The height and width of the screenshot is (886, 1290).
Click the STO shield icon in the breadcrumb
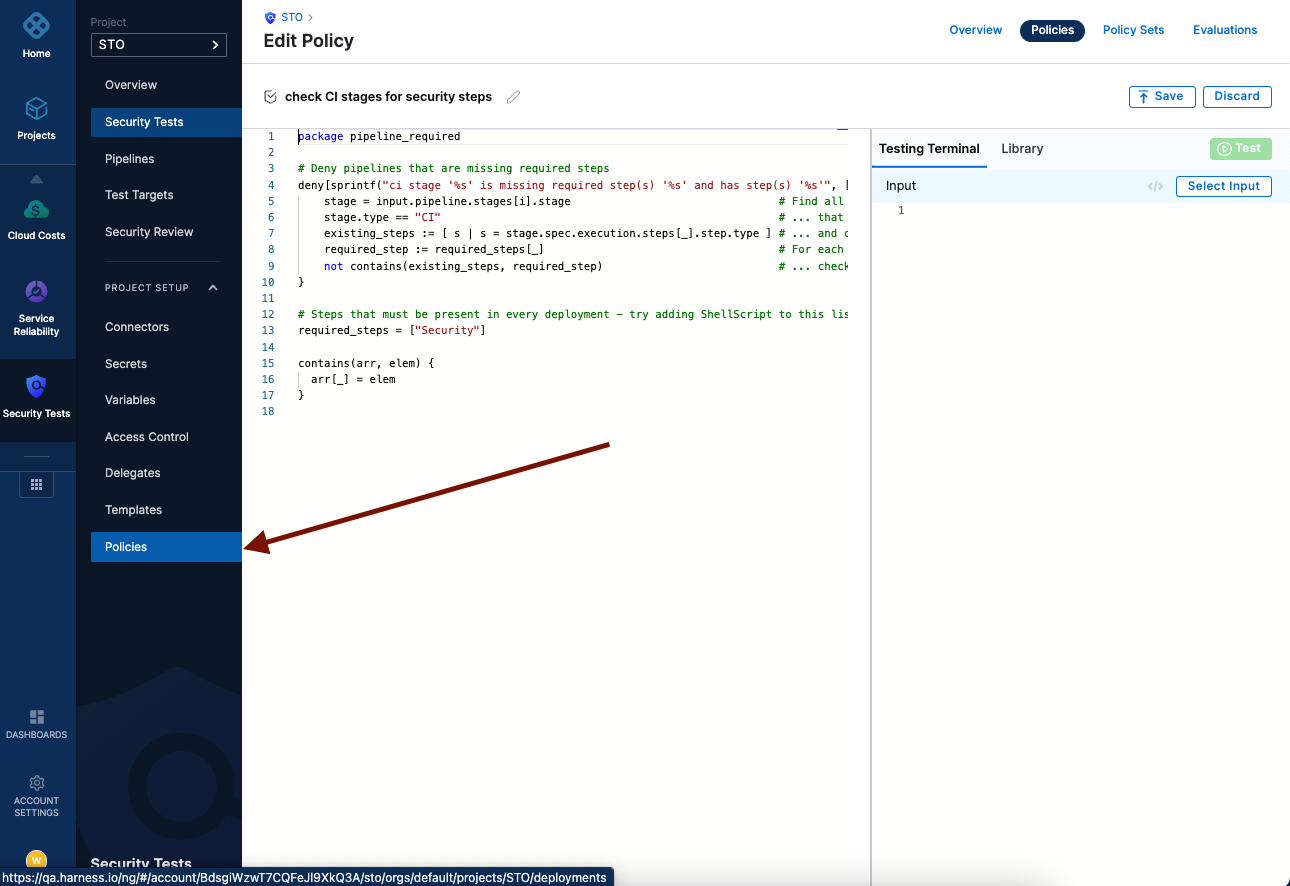[270, 18]
